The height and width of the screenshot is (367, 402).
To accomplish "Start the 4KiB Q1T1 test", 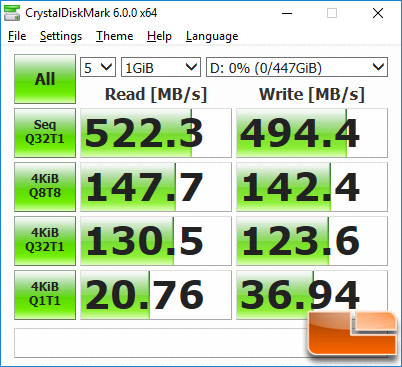I will [x=45, y=295].
